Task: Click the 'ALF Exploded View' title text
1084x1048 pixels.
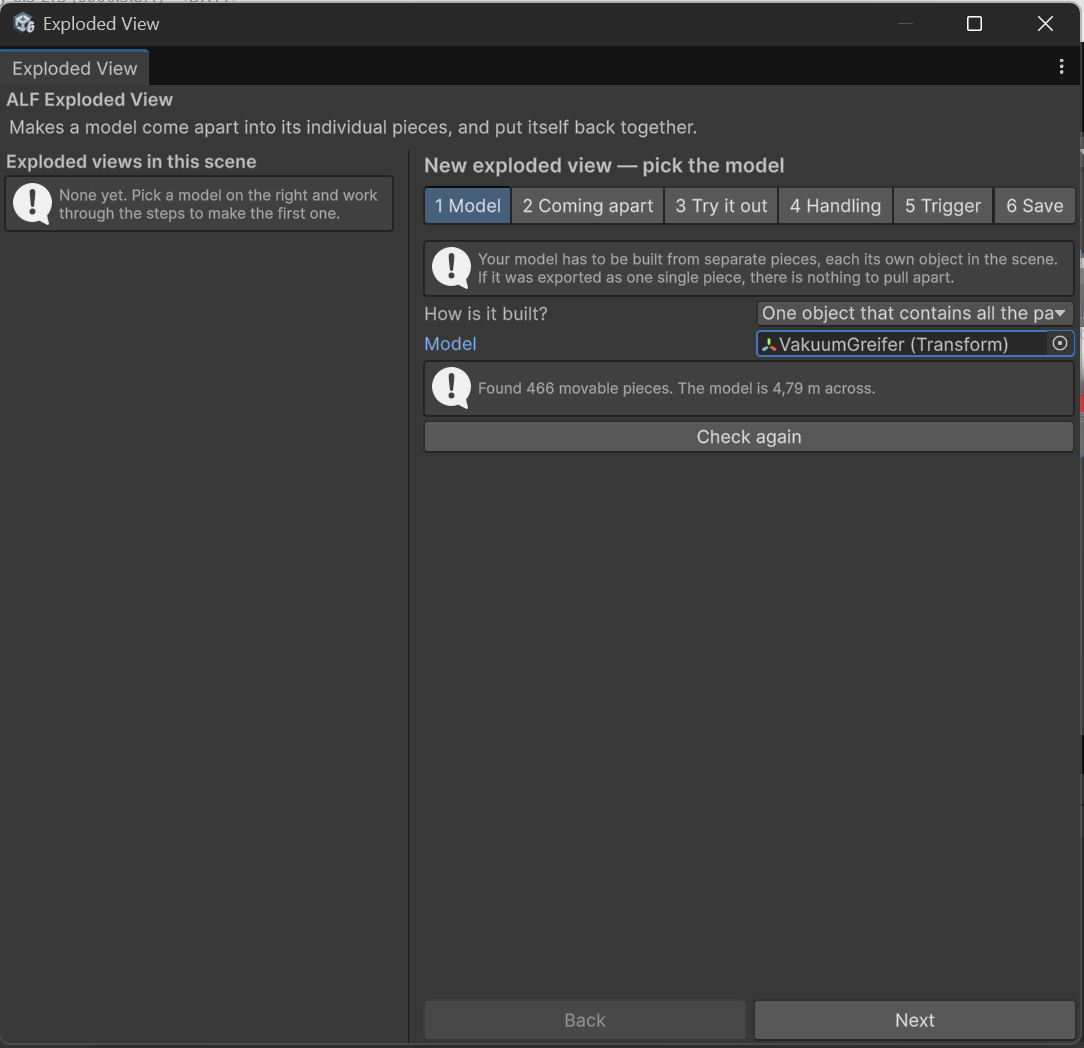Action: (89, 100)
